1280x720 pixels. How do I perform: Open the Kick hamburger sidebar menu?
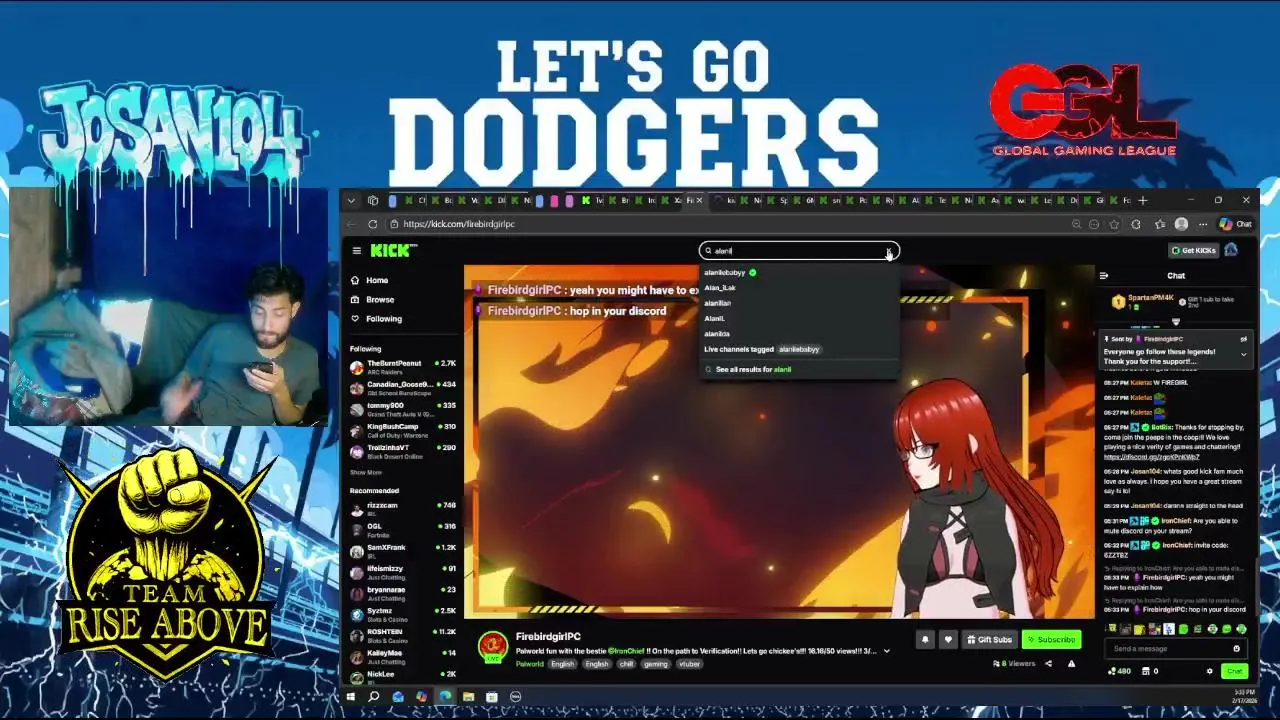356,250
